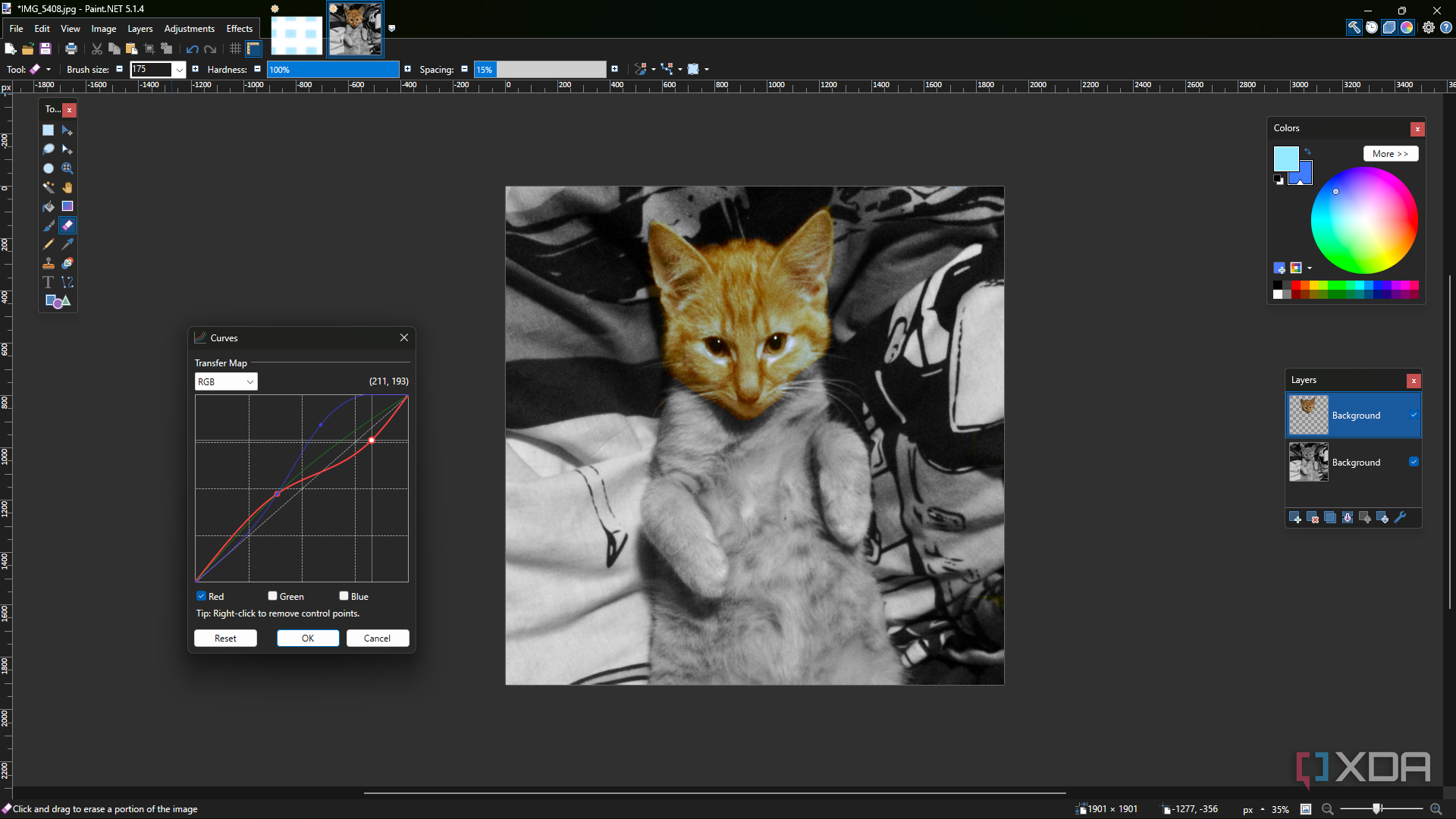Select the Color Picker eyedropper tool

(67, 244)
